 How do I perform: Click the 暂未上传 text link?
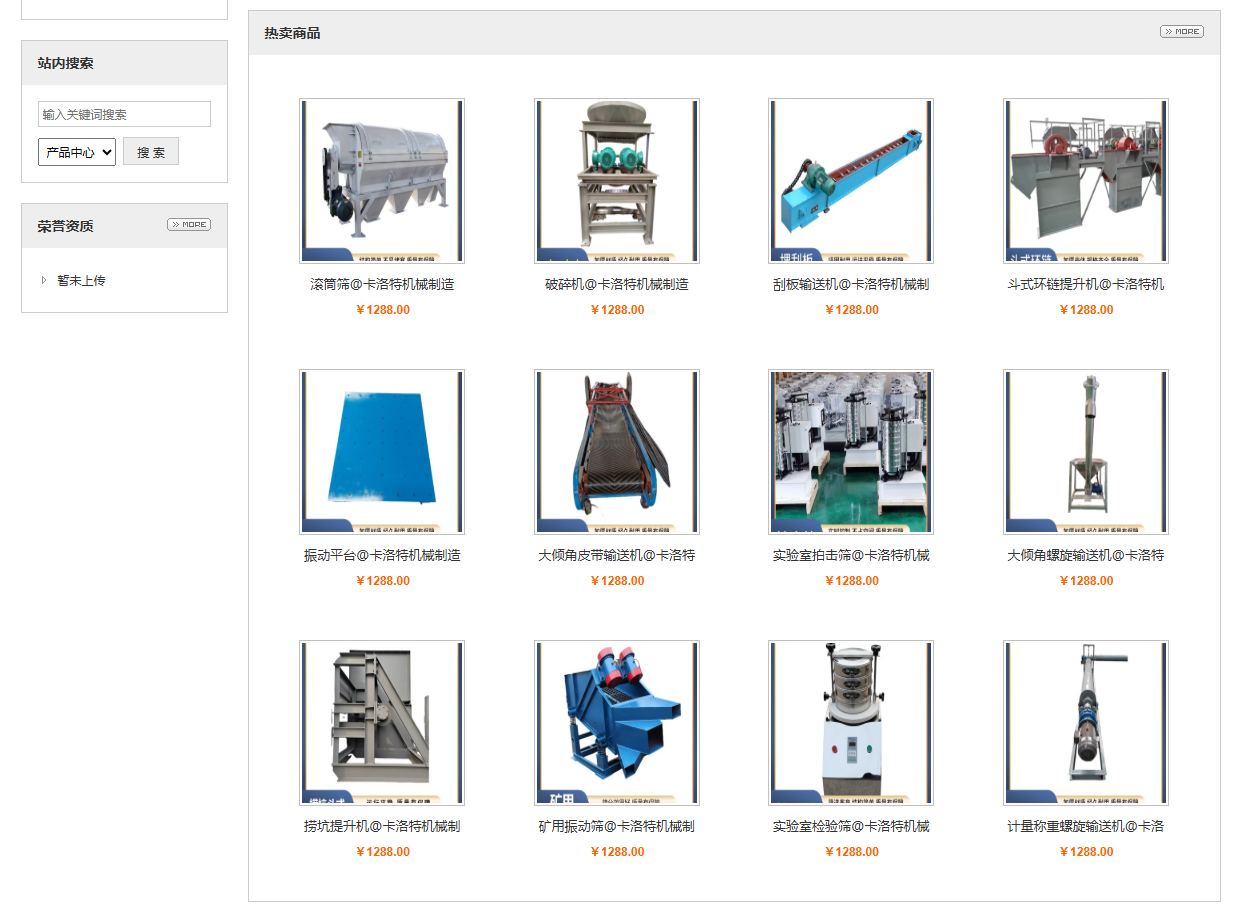tap(81, 281)
